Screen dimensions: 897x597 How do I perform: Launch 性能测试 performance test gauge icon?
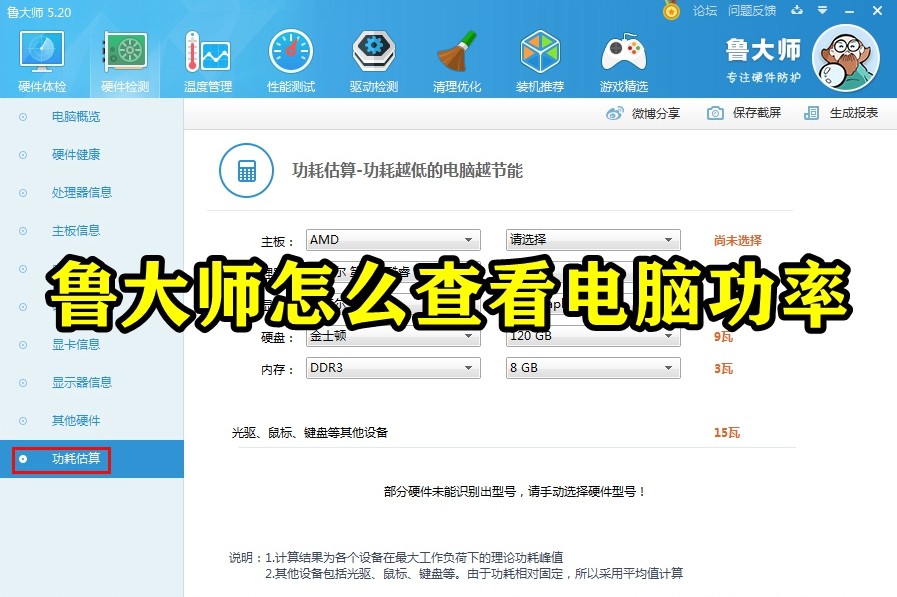pos(291,51)
